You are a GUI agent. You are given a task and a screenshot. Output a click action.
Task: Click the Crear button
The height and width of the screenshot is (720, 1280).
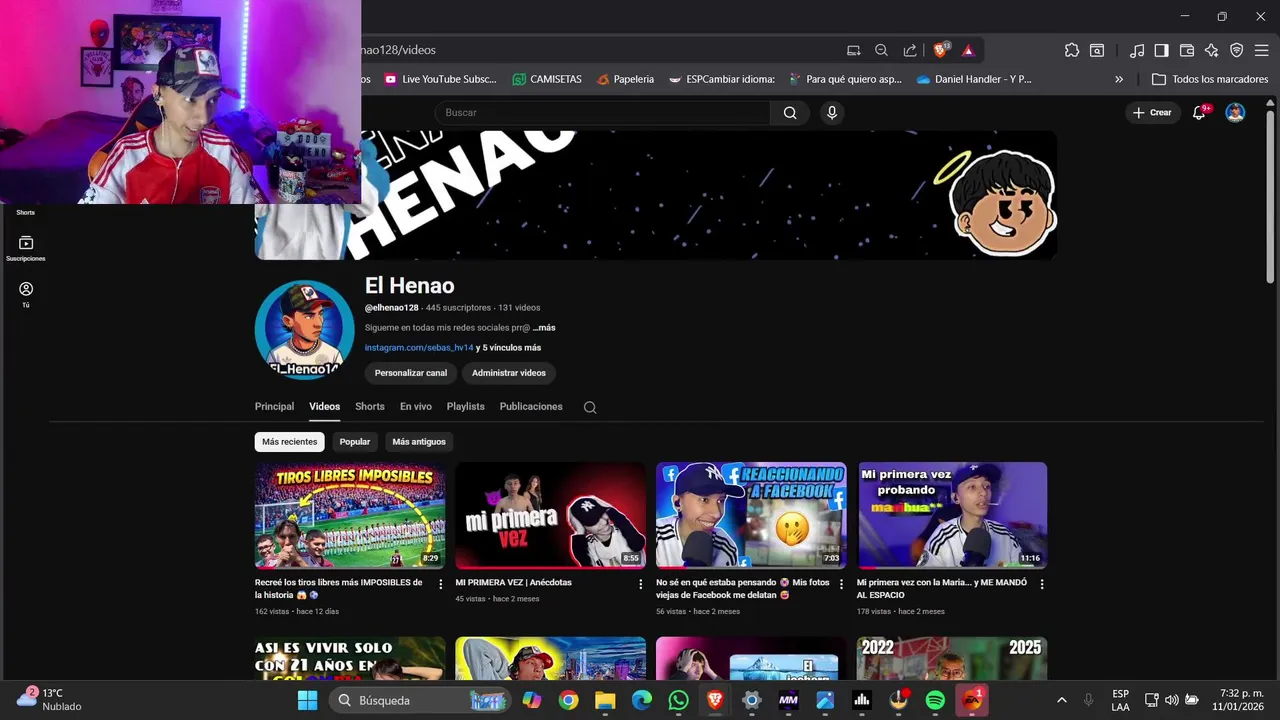tap(1152, 113)
